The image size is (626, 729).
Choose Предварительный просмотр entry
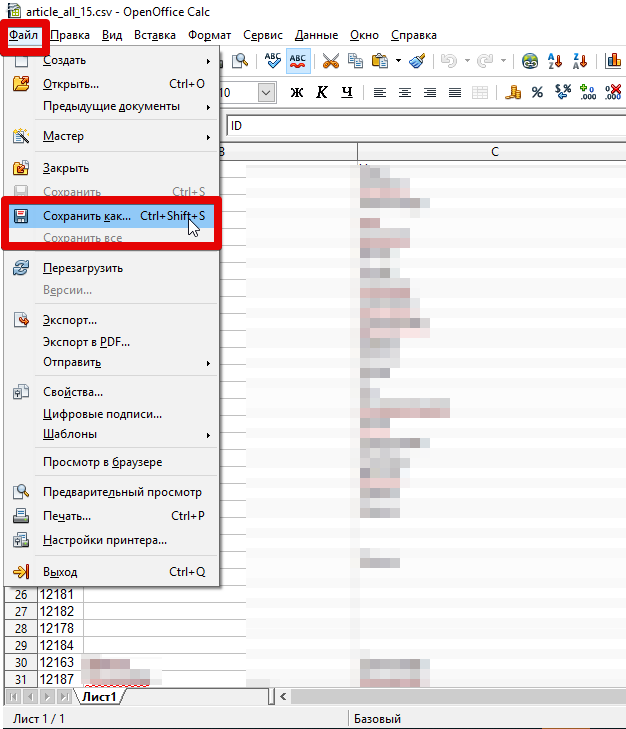(x=112, y=492)
